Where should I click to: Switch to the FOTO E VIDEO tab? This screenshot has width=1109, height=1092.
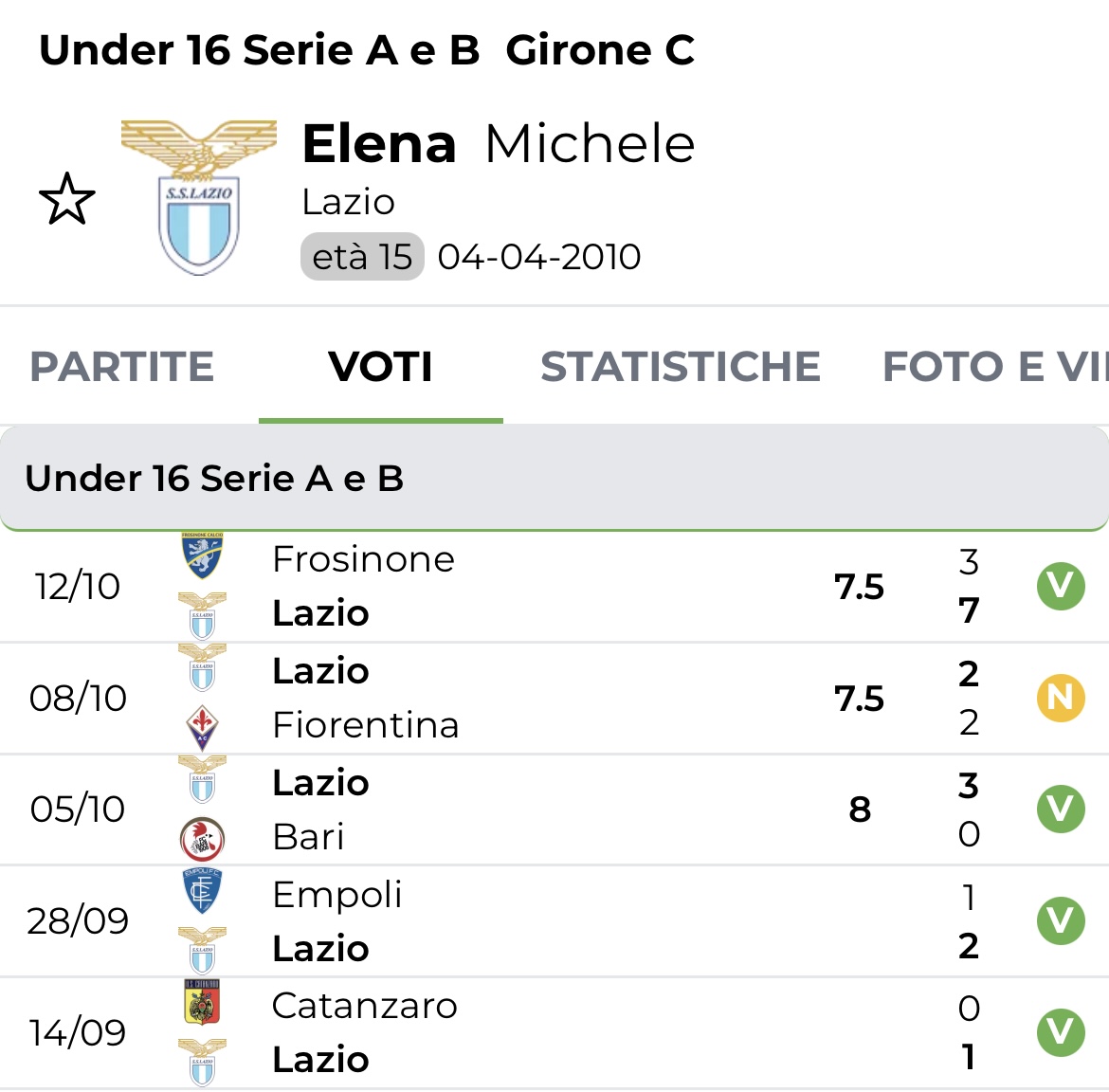[993, 367]
